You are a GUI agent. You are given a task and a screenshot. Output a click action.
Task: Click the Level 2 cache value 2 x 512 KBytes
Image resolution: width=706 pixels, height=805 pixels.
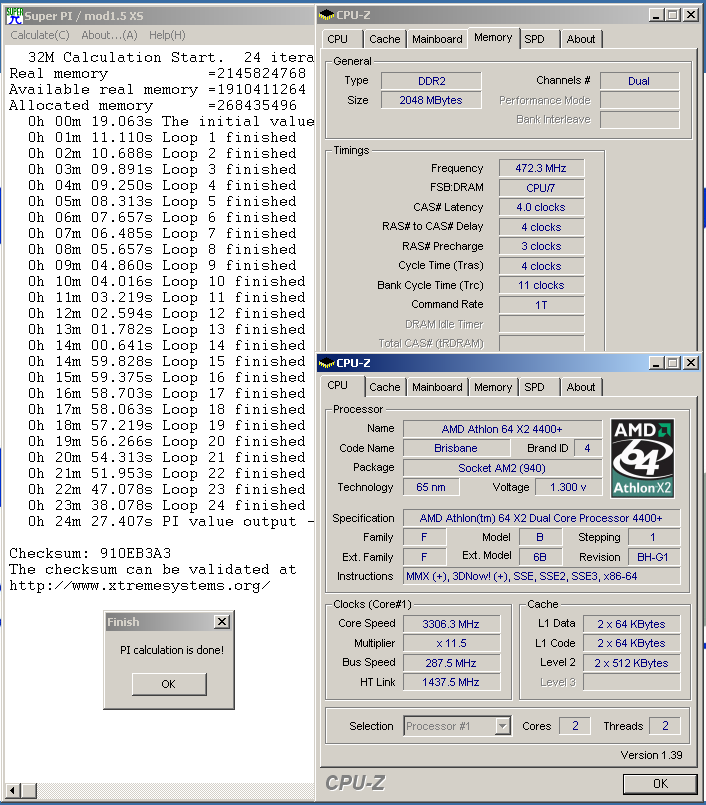(x=632, y=663)
